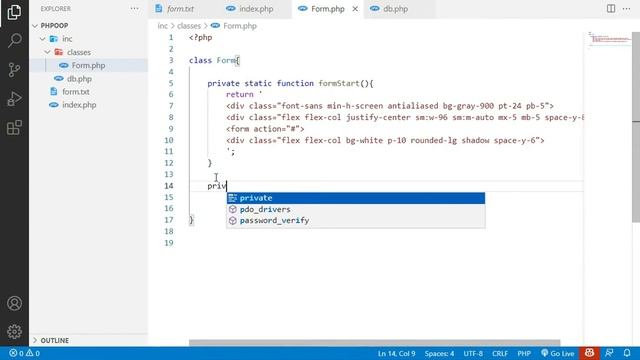
Task: Click the Form.php breadcrumb segment
Action: click(x=240, y=26)
